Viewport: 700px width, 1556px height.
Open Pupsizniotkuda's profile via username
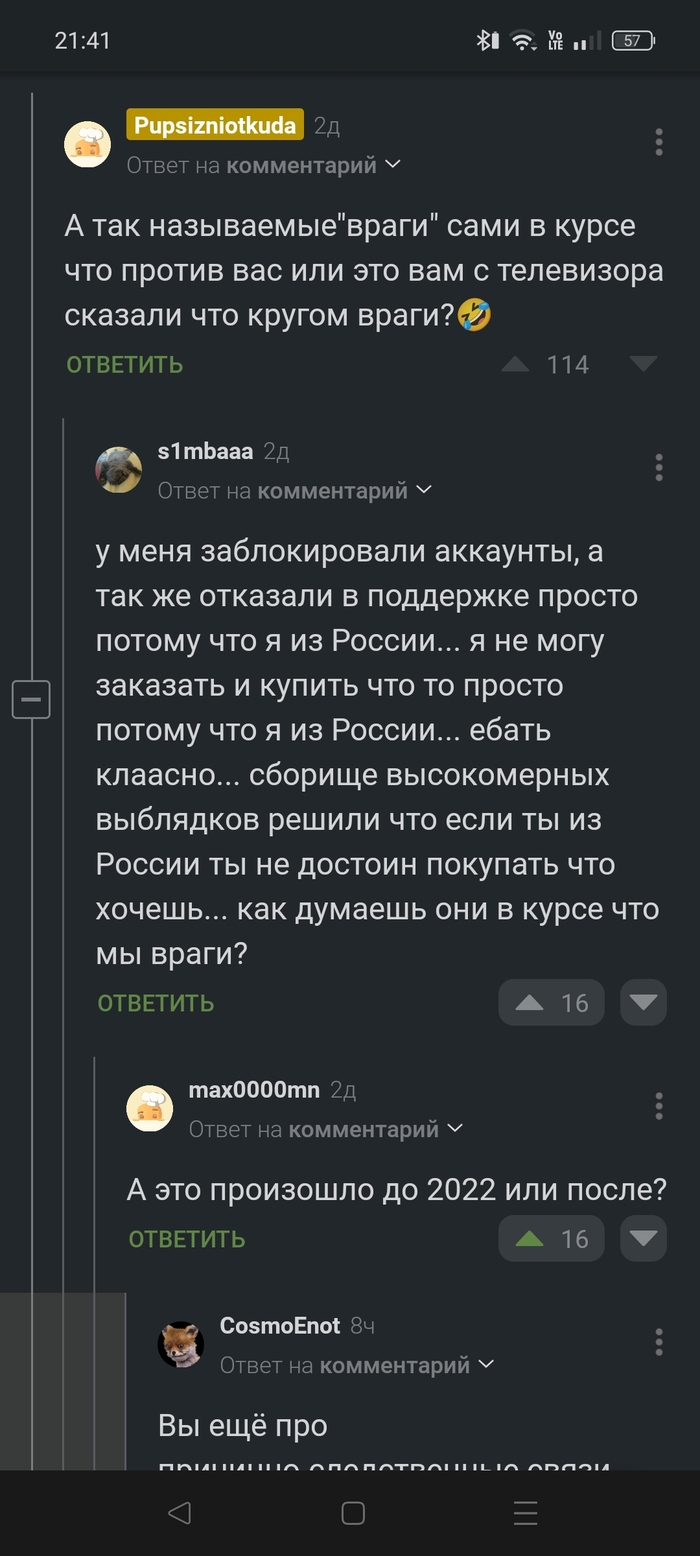[214, 126]
